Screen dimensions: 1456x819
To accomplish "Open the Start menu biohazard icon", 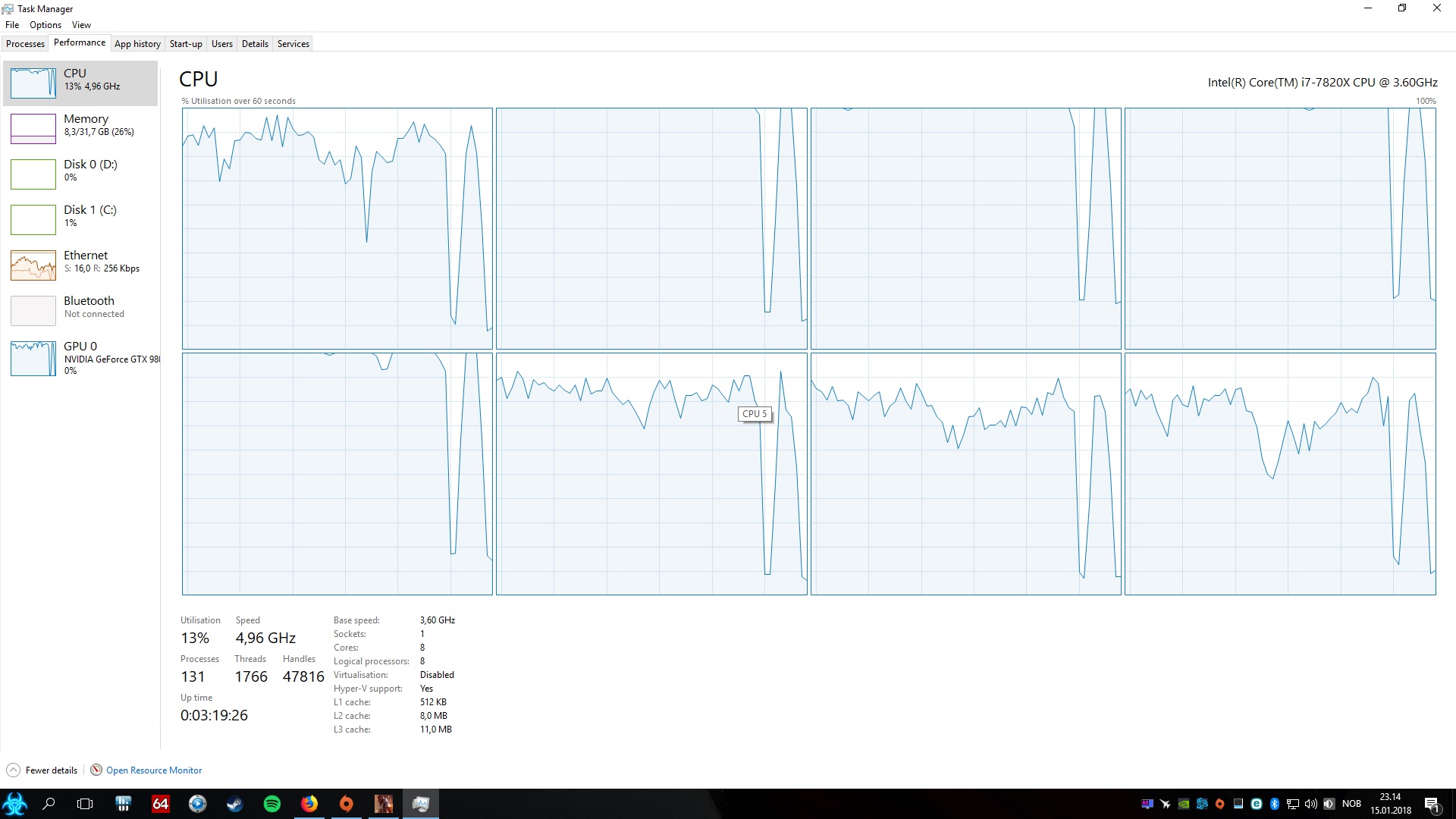I will pos(15,804).
